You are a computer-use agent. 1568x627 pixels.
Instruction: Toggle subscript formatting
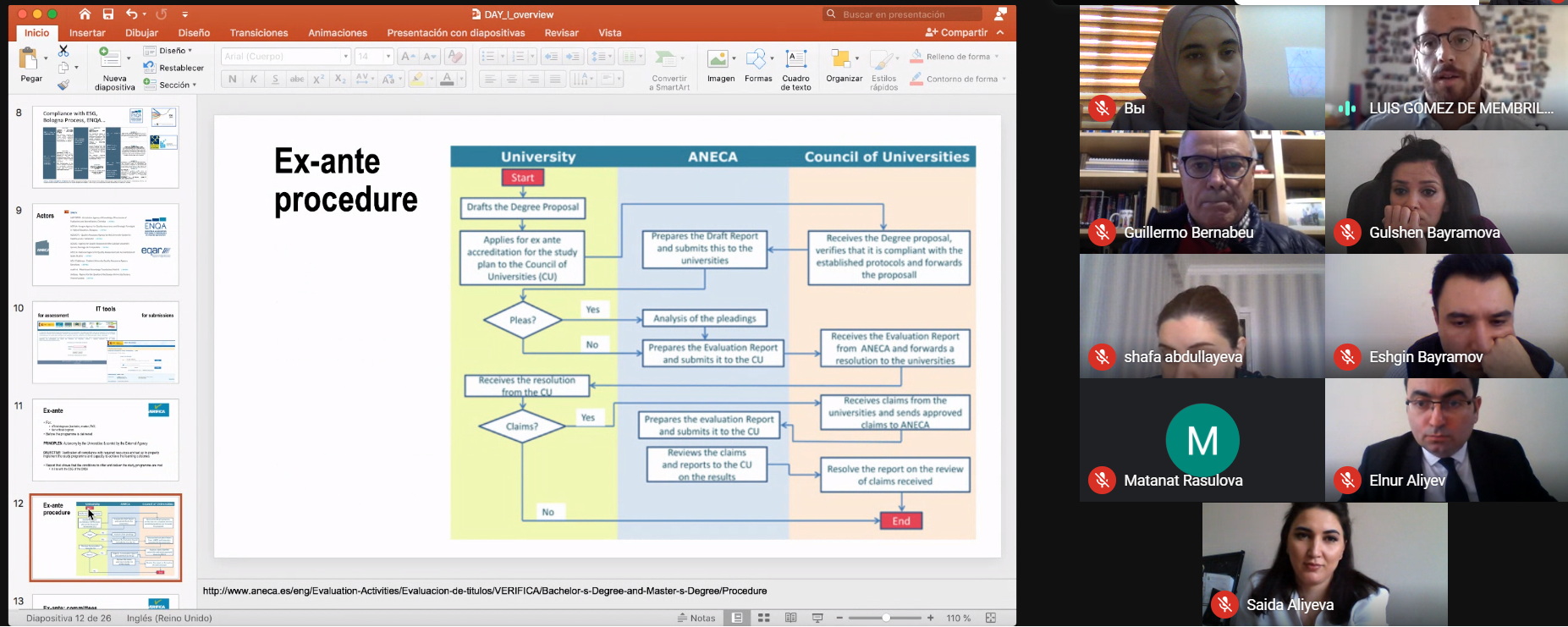coord(340,79)
